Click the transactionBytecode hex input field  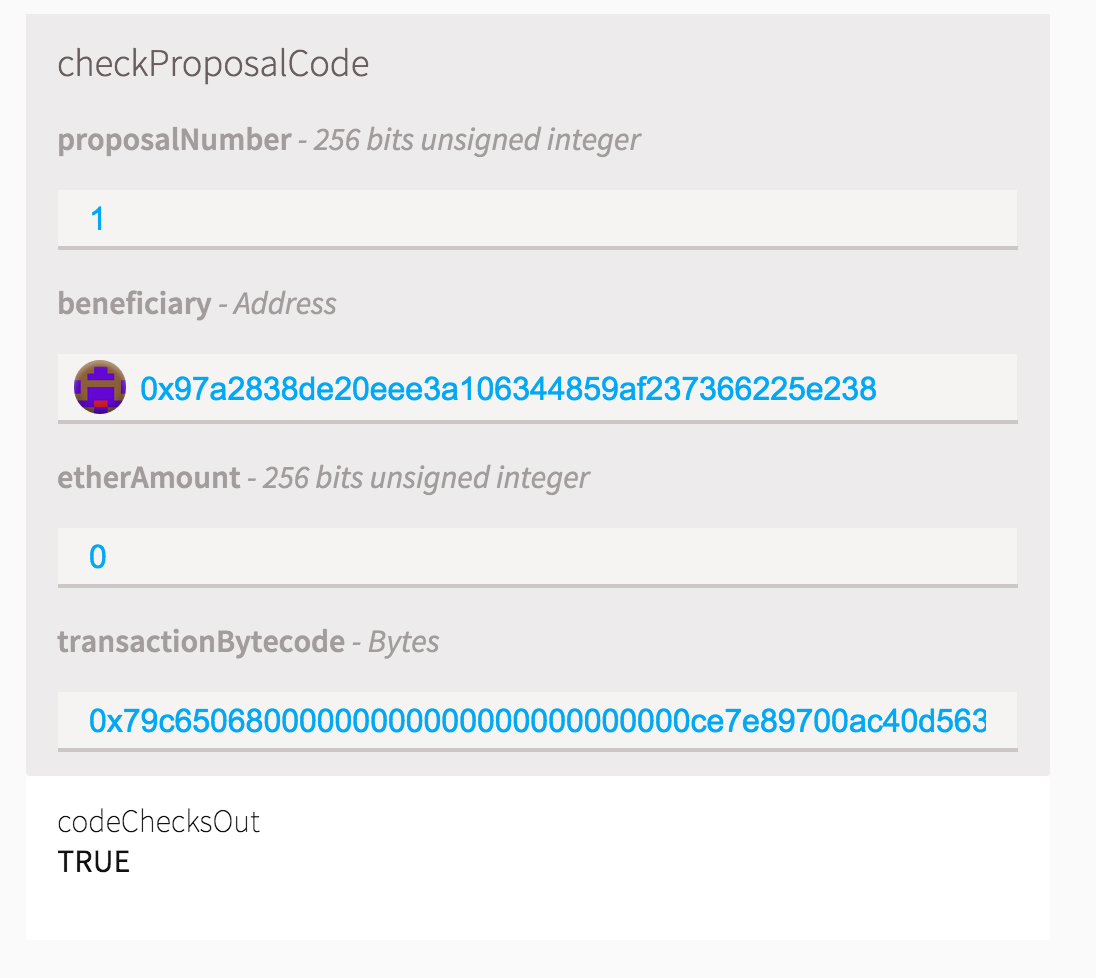tap(537, 720)
